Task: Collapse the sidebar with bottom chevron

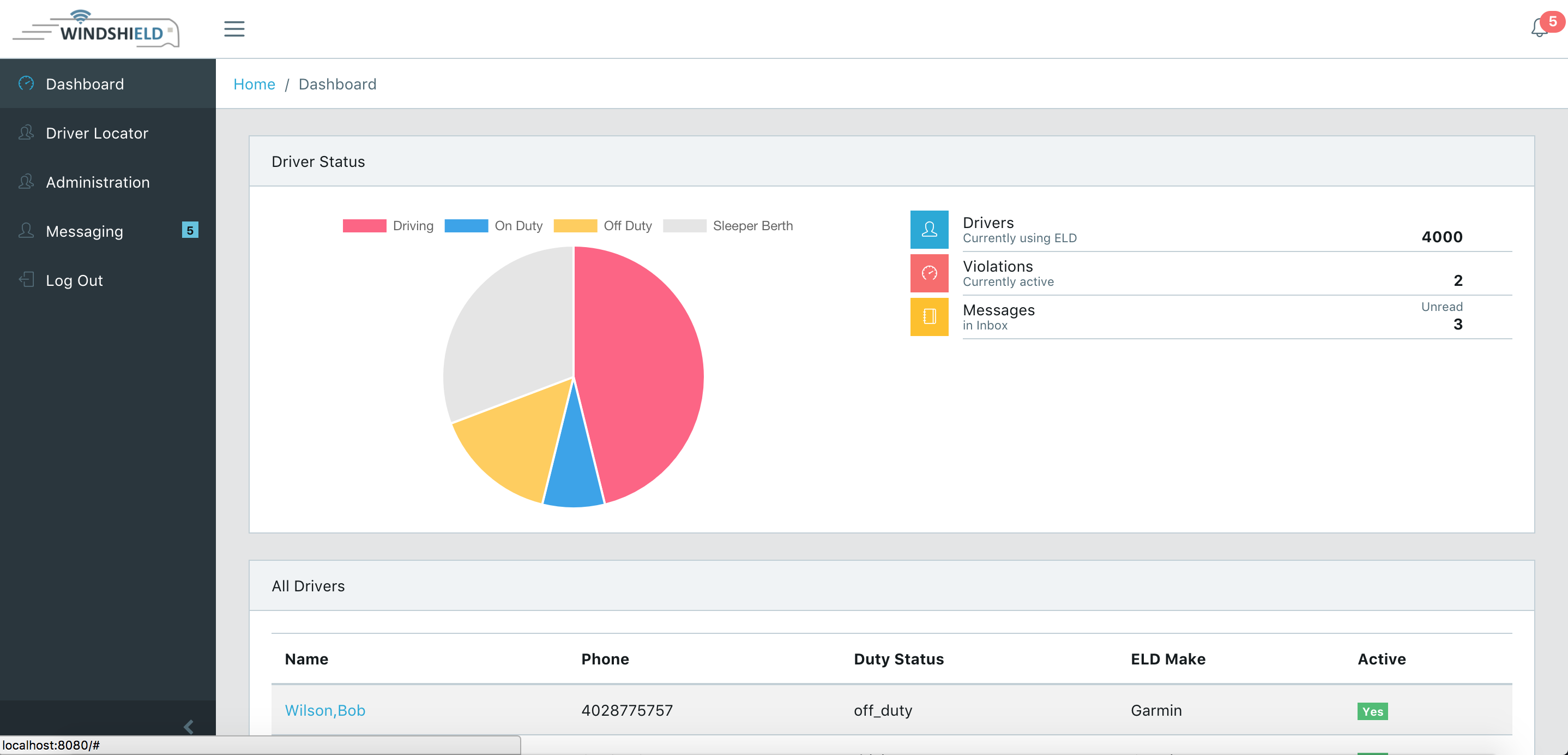Action: click(188, 727)
